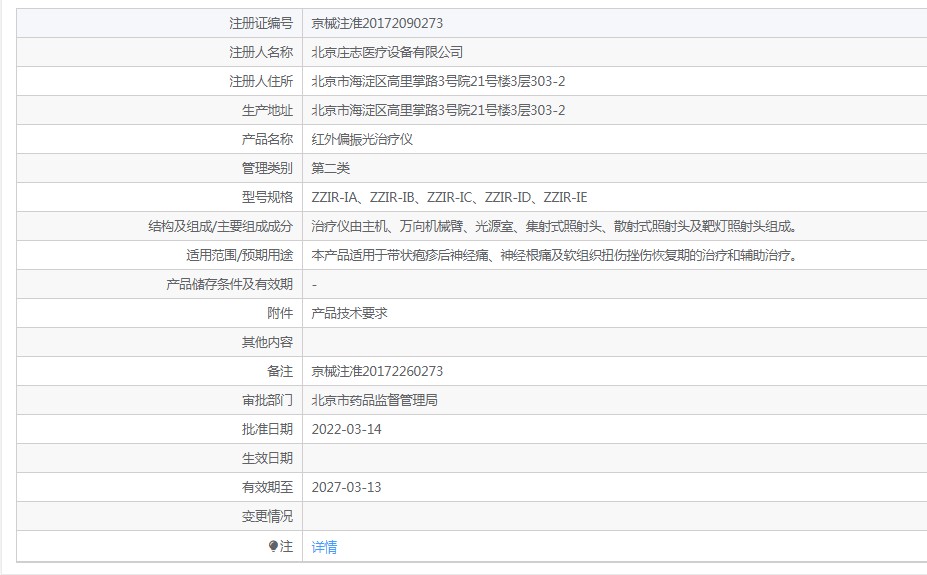Viewport: 927px width, 575px height.
Task: Select the 生产地址 label
Action: (267, 111)
